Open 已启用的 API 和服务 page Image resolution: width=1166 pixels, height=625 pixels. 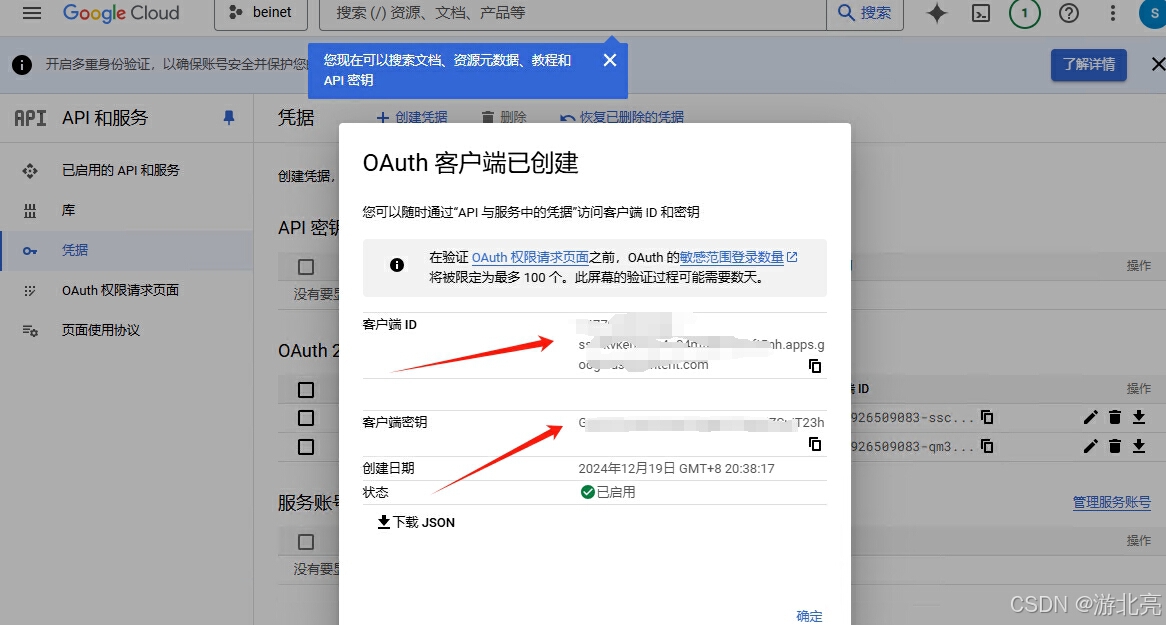pos(127,170)
